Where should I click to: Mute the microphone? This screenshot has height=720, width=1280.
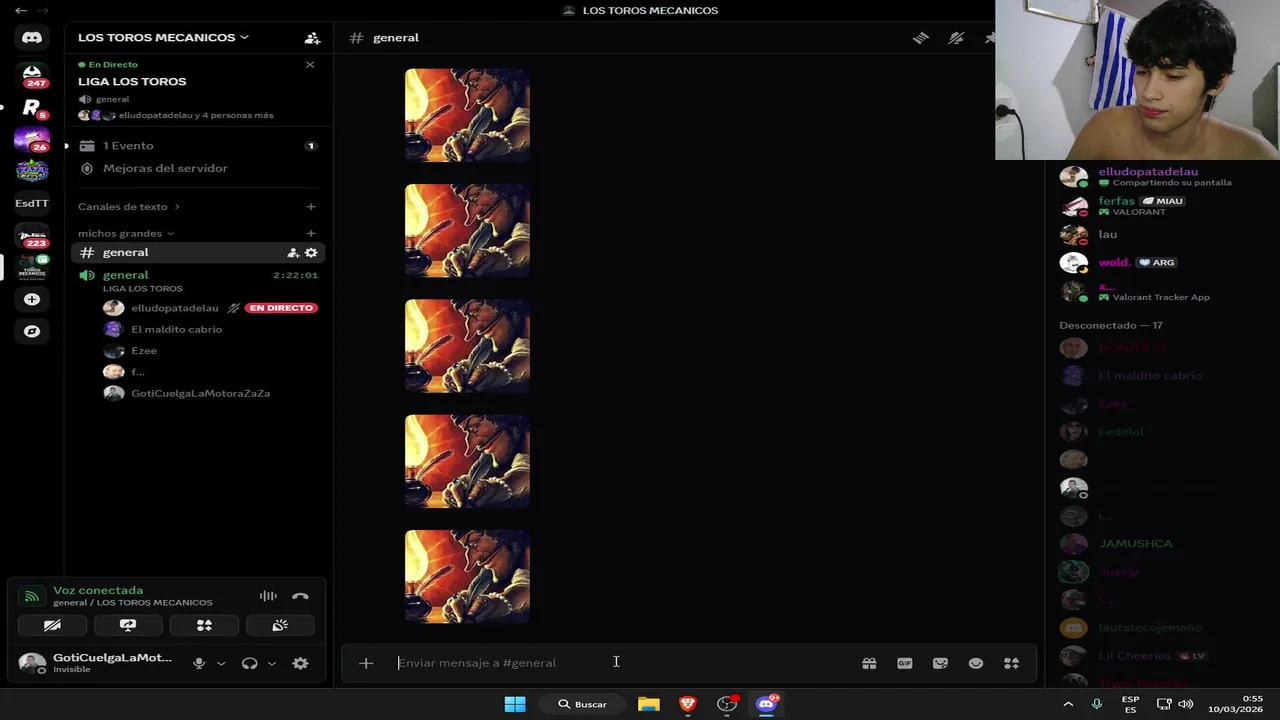pos(199,663)
